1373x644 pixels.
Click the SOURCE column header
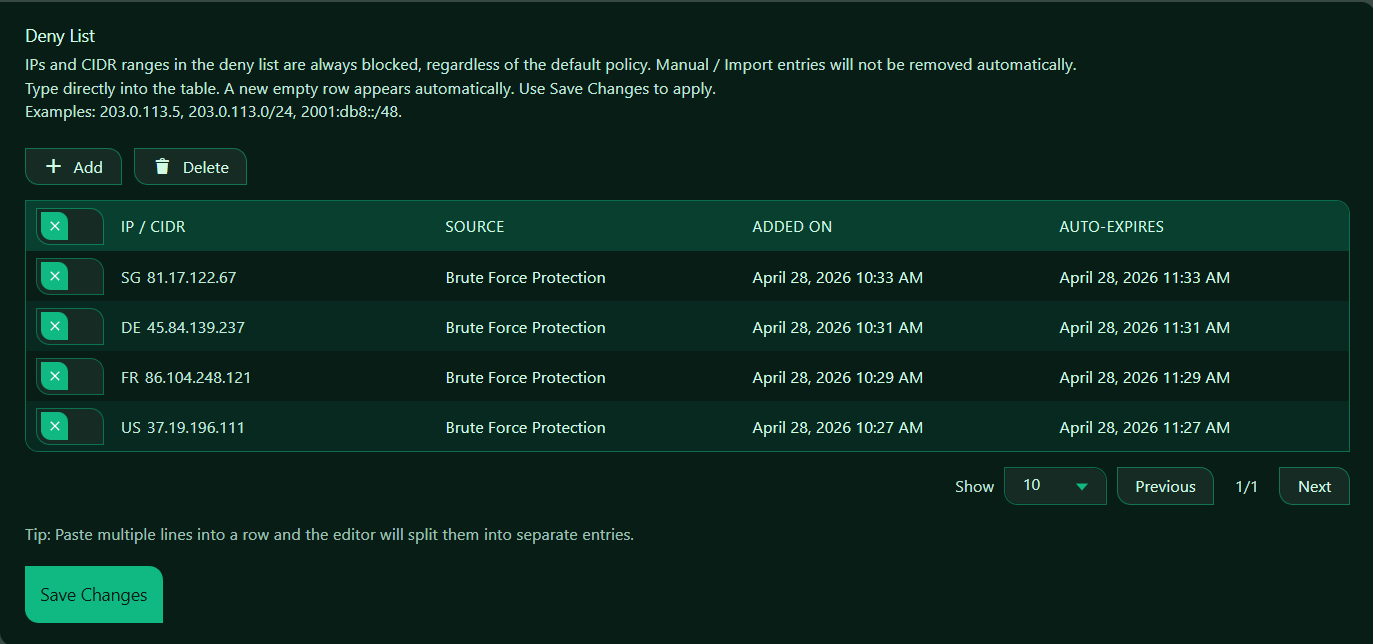(x=475, y=227)
